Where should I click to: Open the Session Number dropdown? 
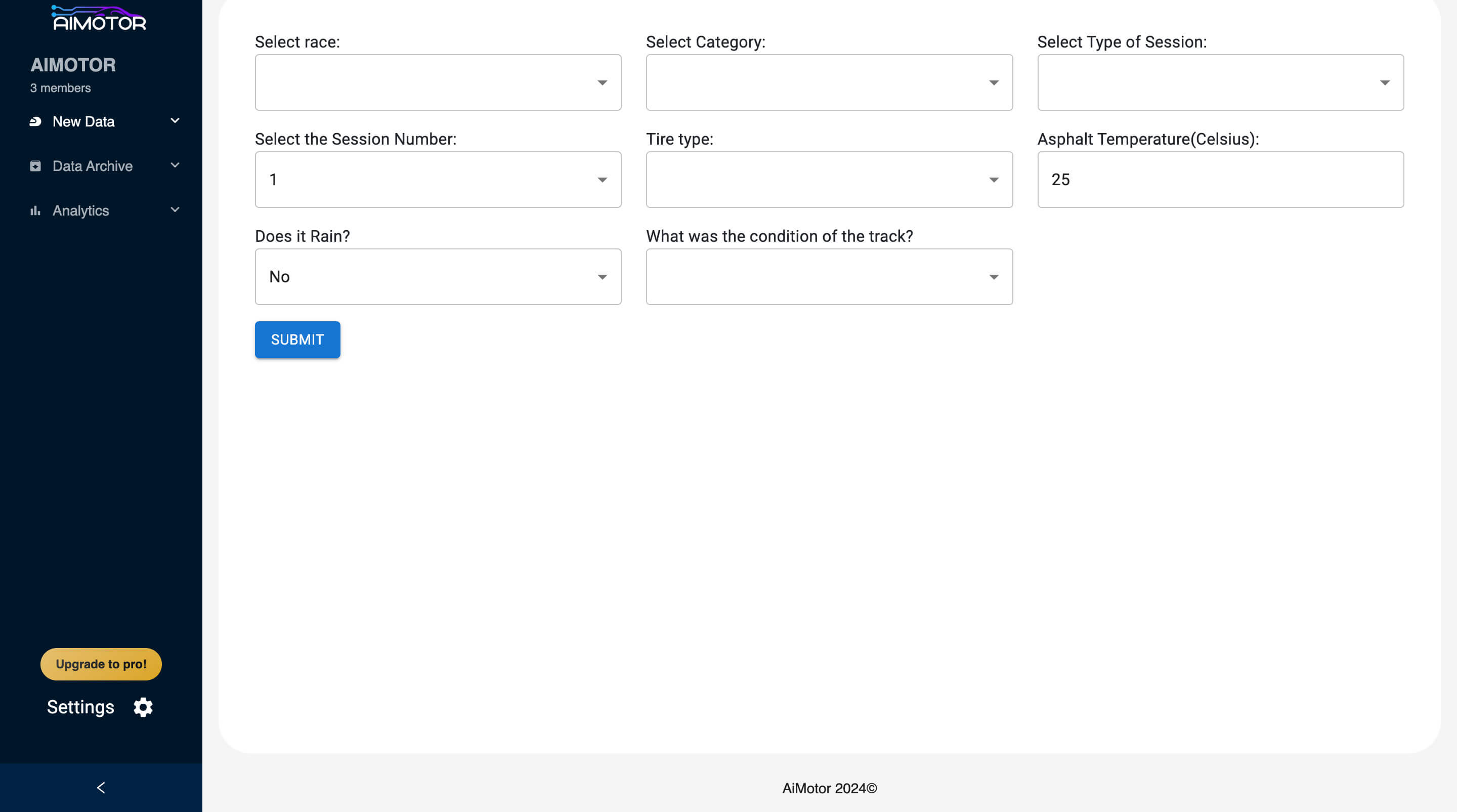[x=438, y=180]
